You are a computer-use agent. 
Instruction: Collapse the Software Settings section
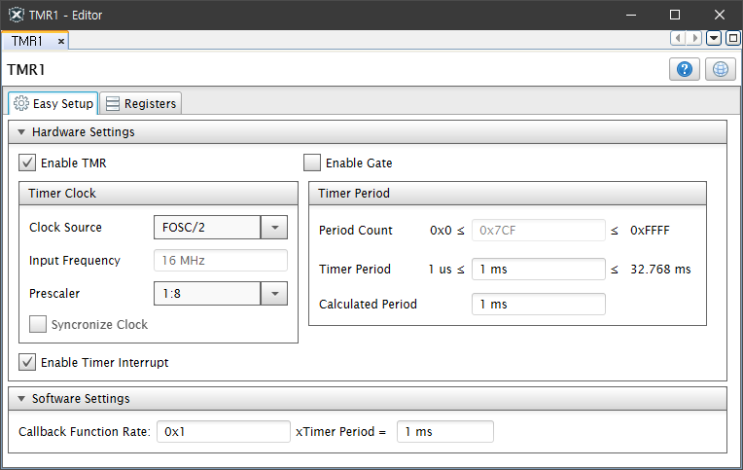coord(21,399)
